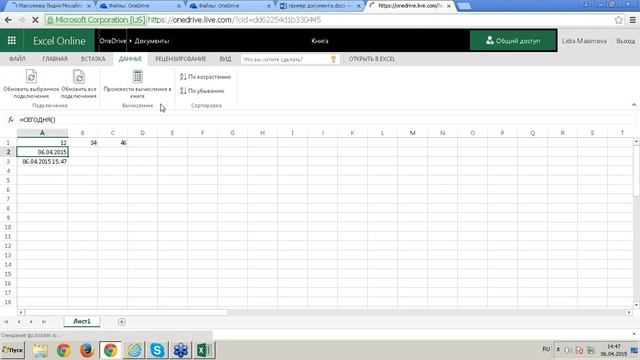Click the Выход sign-out link

(x=625, y=41)
